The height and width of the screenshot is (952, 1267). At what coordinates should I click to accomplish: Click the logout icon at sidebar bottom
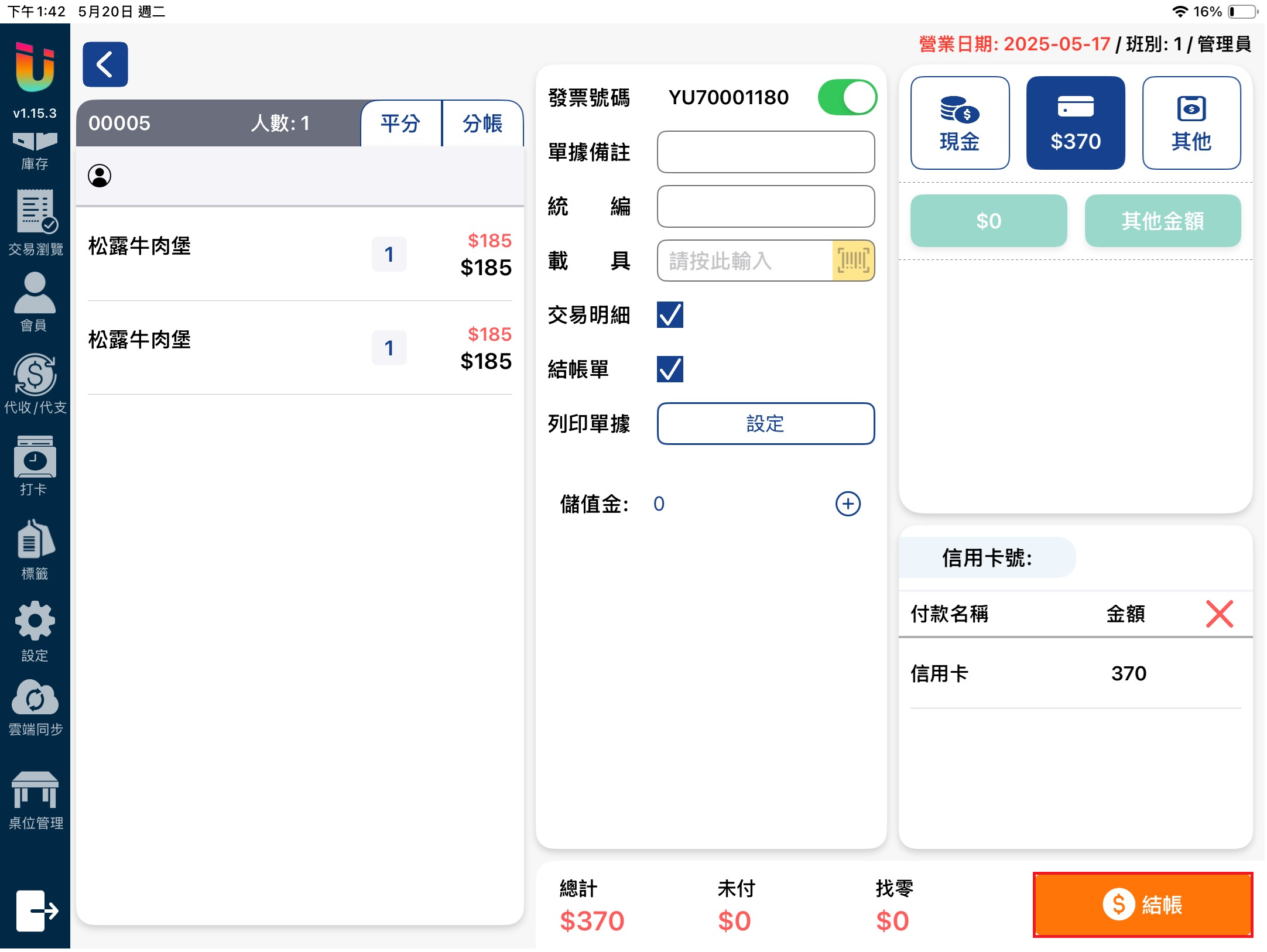click(x=36, y=910)
